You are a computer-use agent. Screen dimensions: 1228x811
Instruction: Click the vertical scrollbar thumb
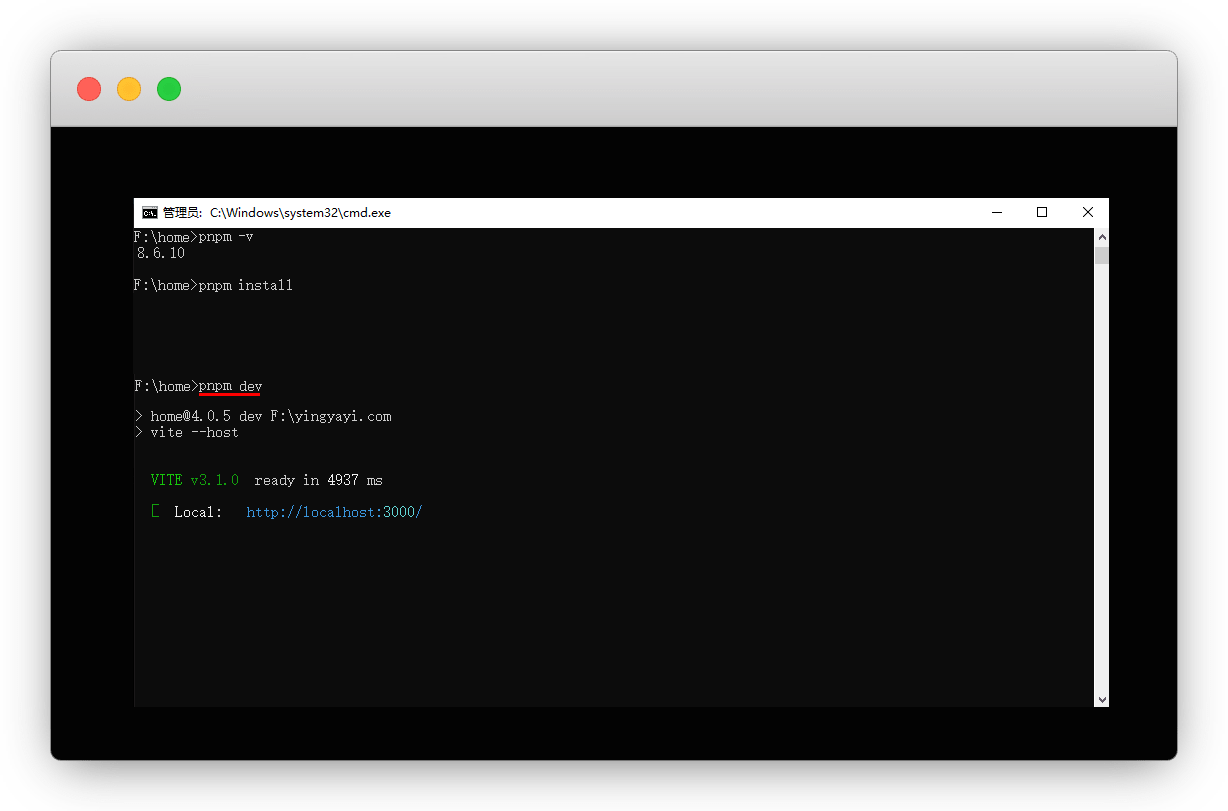tap(1101, 256)
